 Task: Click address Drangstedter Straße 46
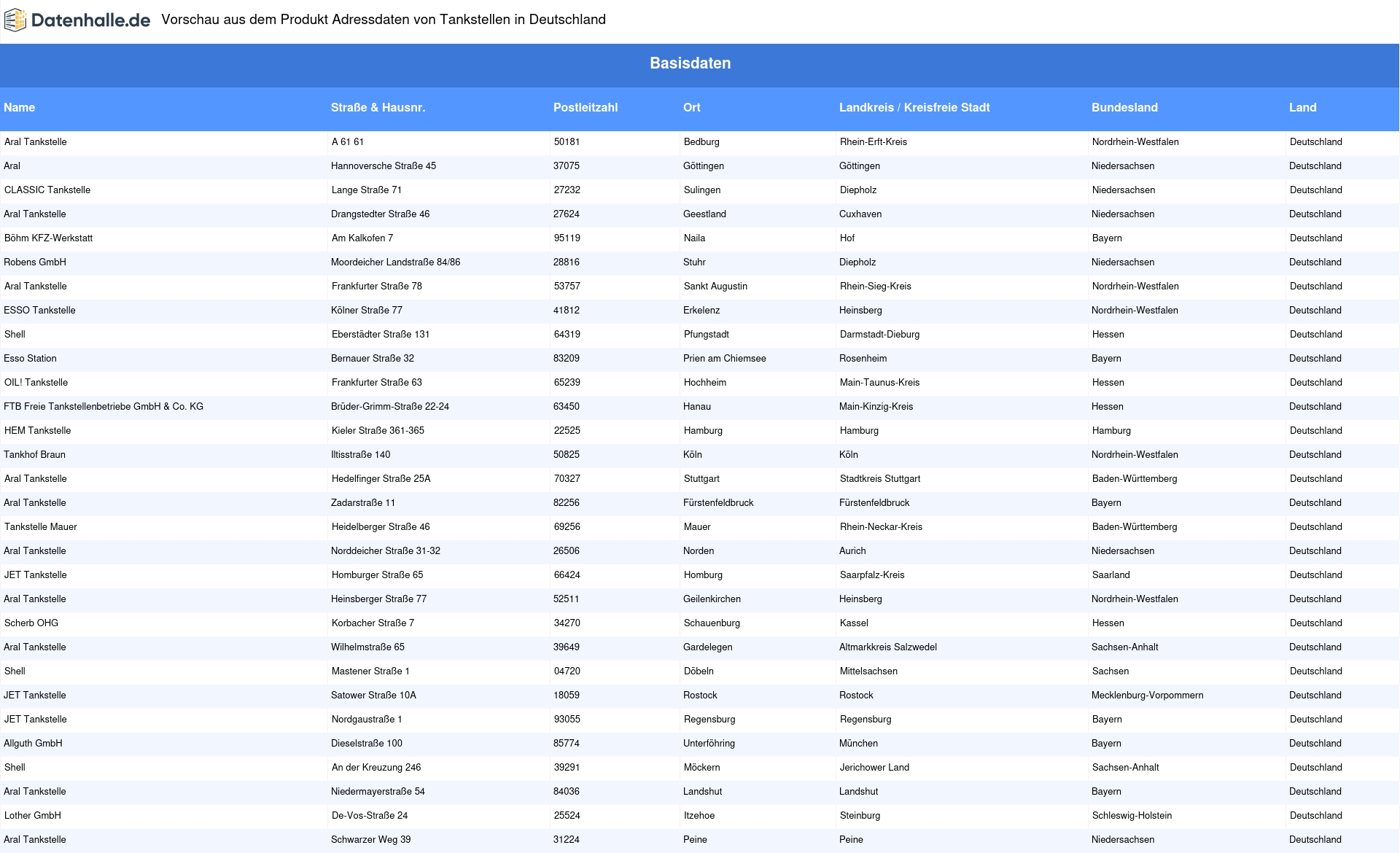pyautogui.click(x=380, y=214)
